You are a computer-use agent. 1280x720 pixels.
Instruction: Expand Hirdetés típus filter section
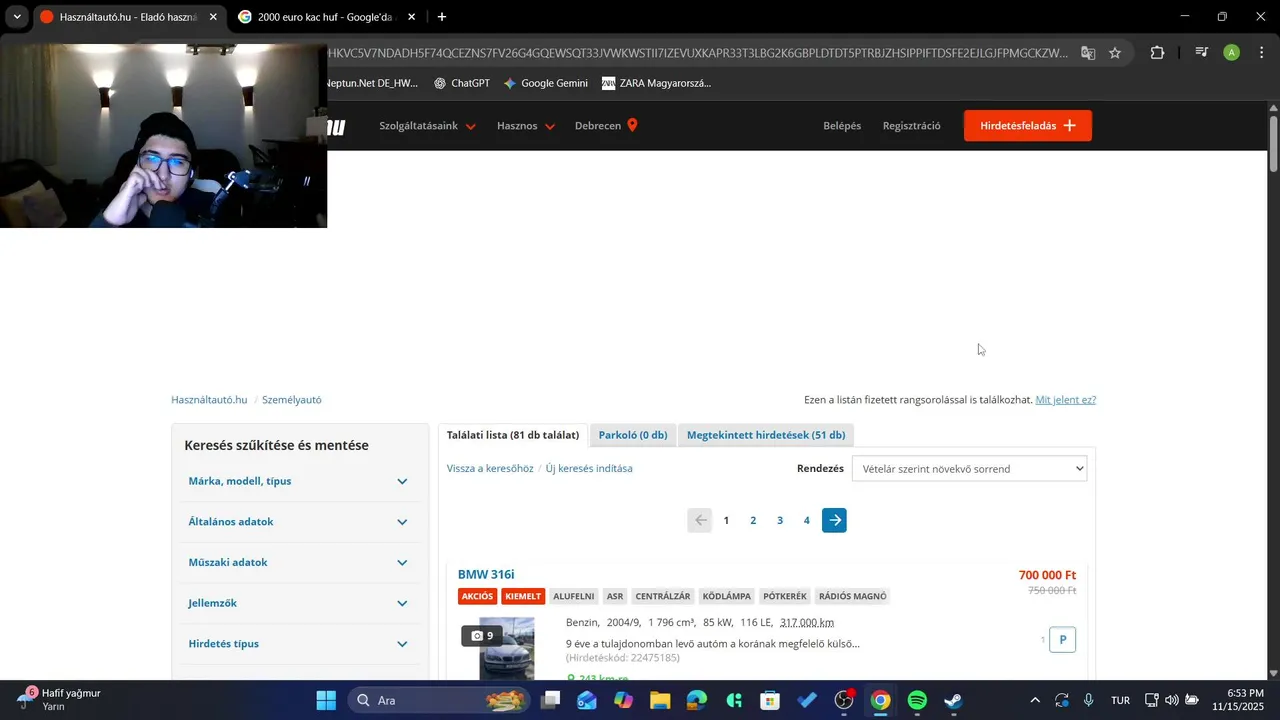300,644
